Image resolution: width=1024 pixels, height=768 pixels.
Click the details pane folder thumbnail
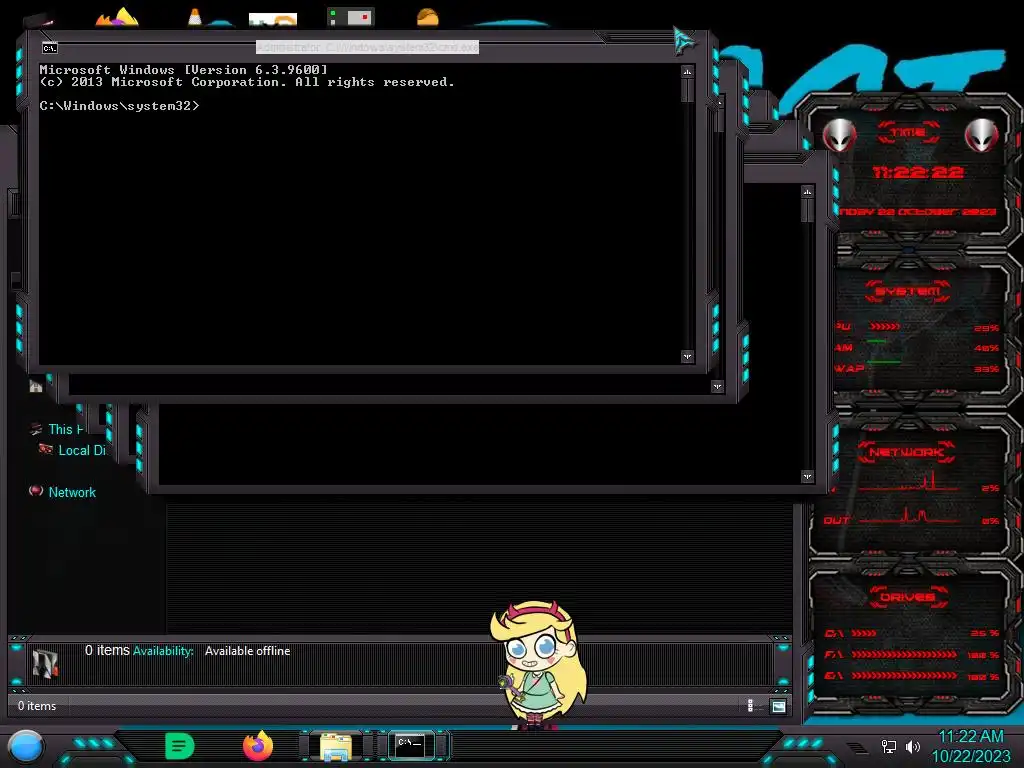click(x=45, y=664)
